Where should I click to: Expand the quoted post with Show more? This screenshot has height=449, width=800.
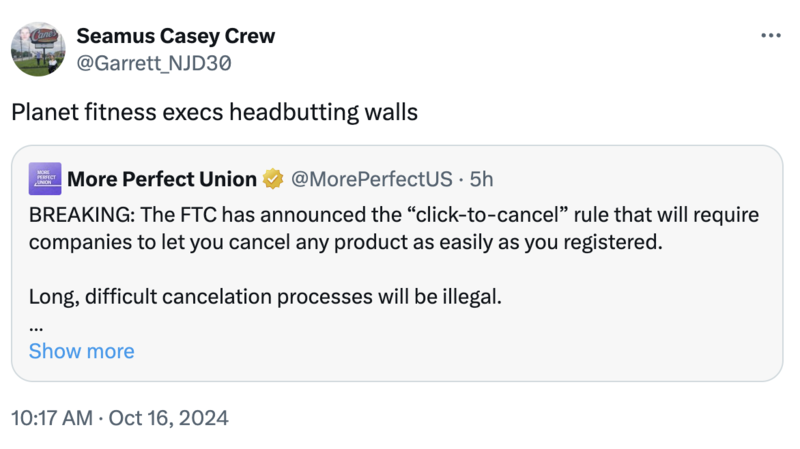point(81,351)
